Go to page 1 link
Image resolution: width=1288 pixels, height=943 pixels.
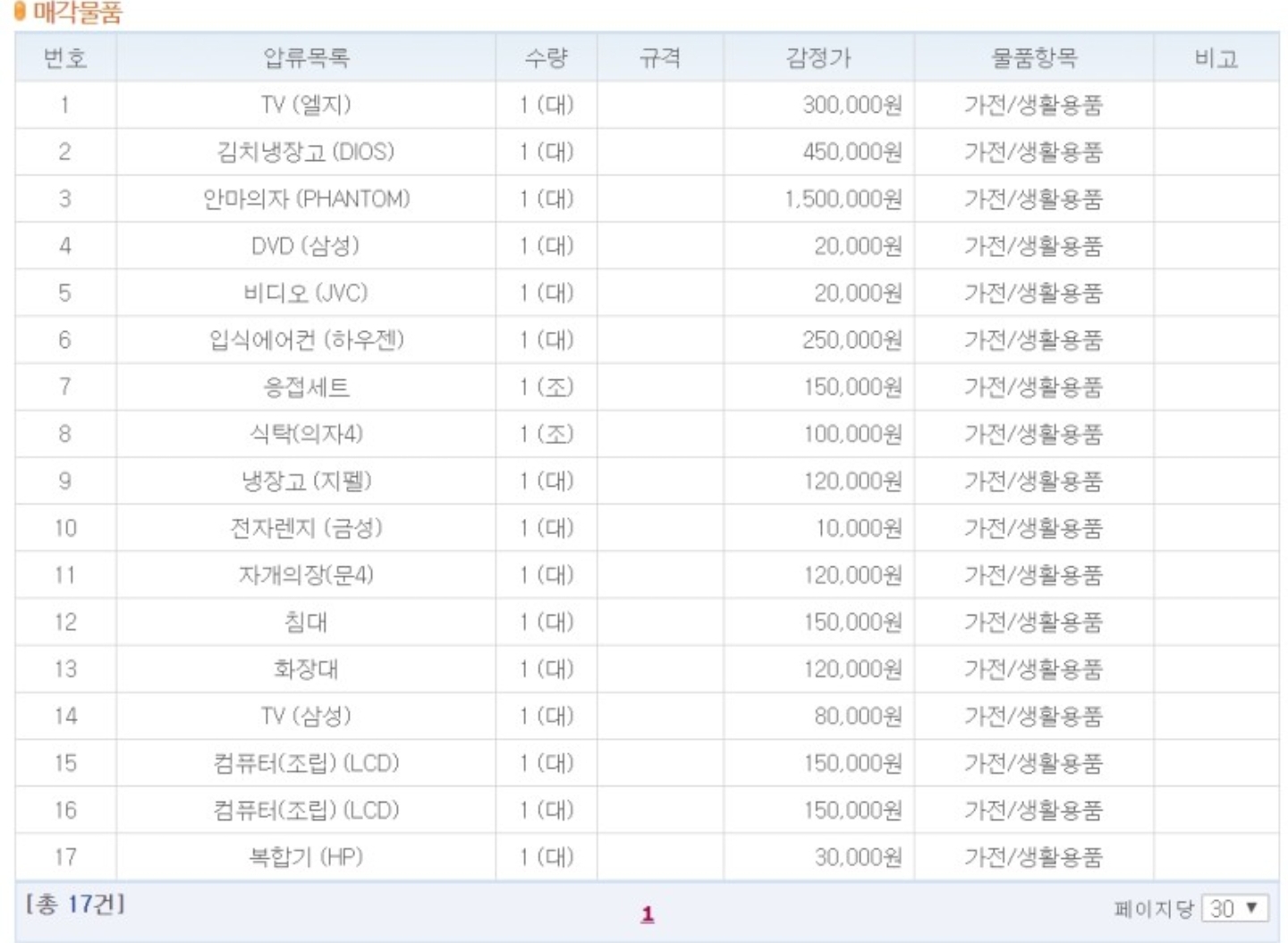click(x=648, y=914)
